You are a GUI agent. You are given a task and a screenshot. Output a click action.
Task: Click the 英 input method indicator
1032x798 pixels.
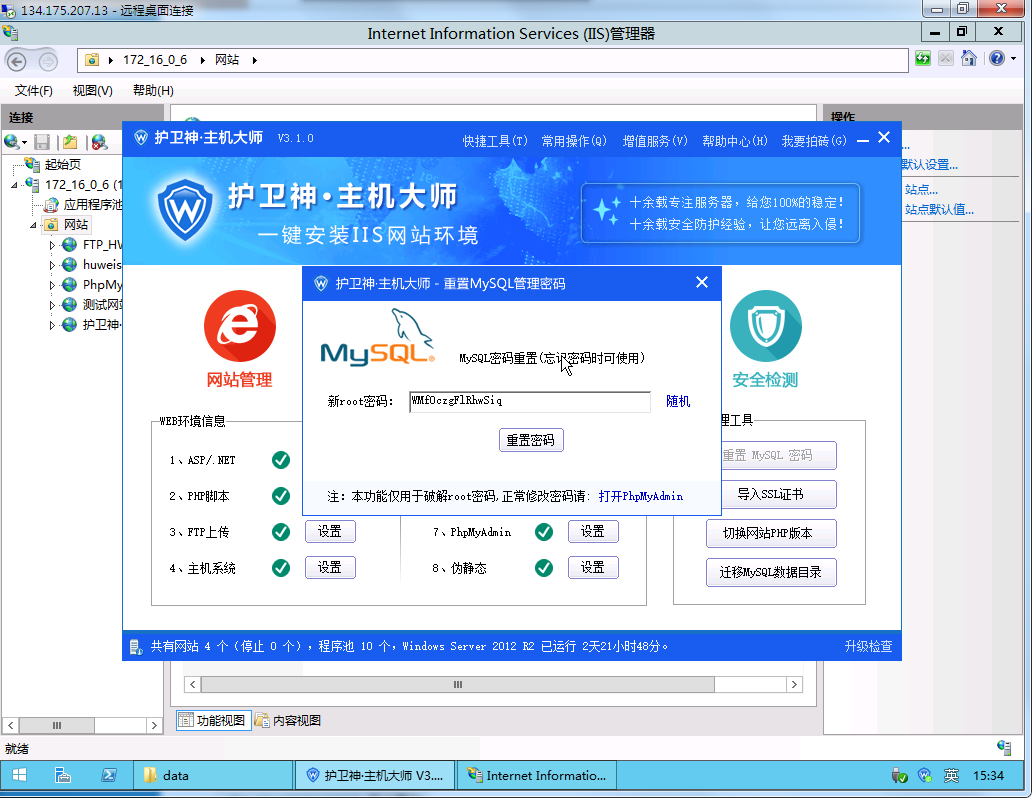pos(951,775)
